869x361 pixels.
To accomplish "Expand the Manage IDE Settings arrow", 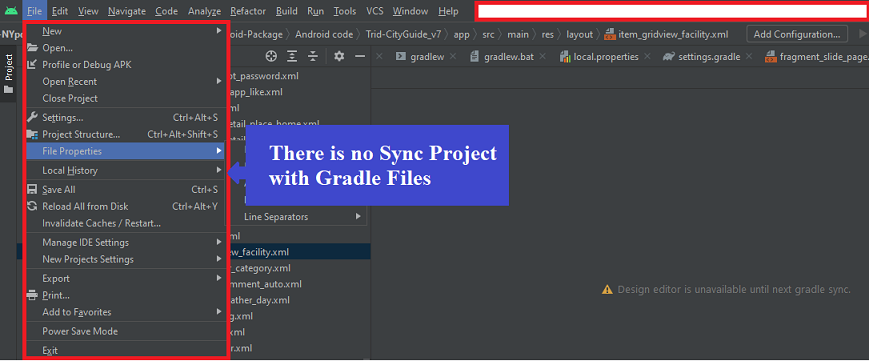I will (219, 242).
